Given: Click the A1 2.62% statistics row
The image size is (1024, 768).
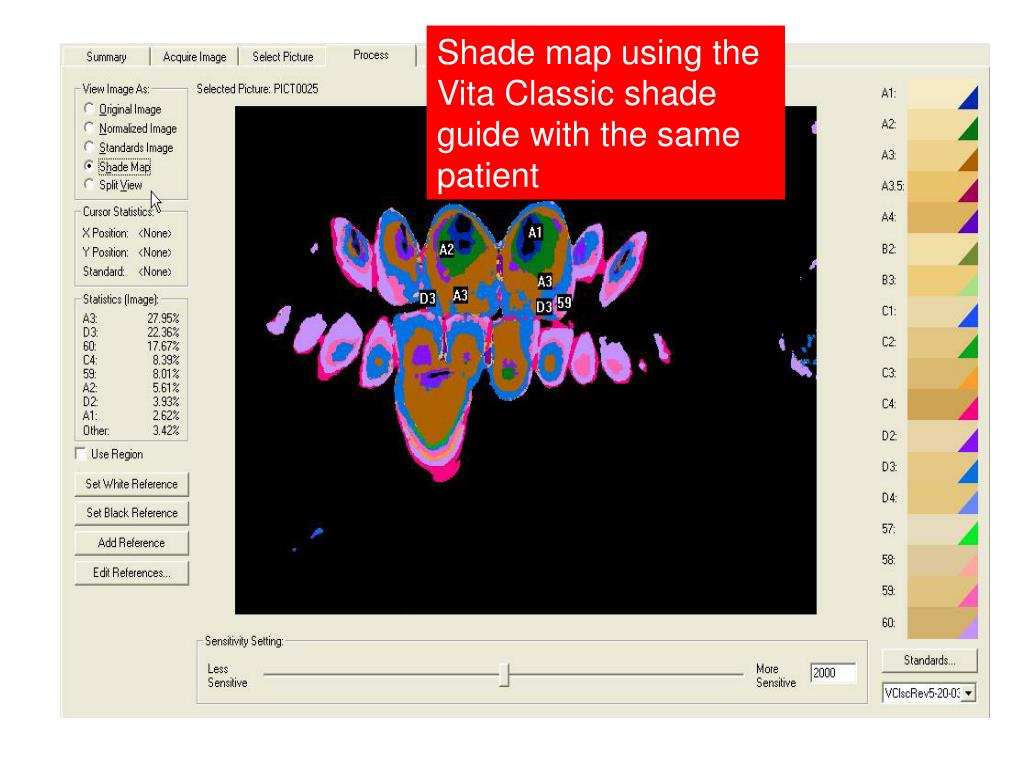Looking at the screenshot, I should [131, 415].
